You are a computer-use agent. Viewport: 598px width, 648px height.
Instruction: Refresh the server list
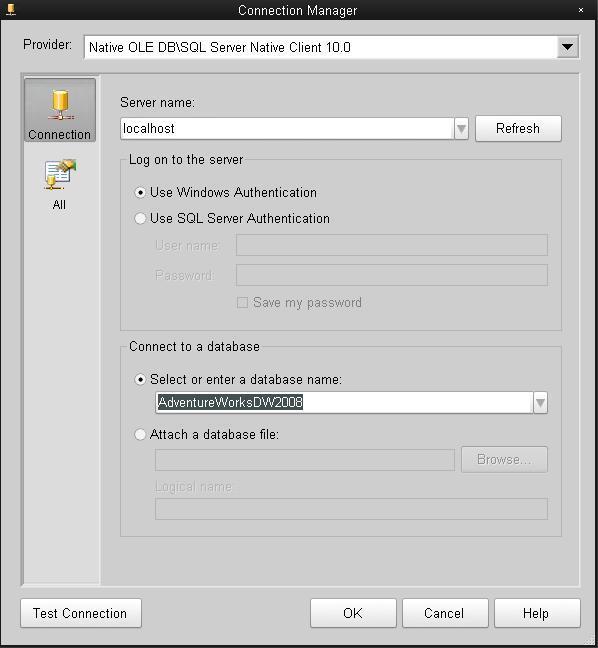518,129
